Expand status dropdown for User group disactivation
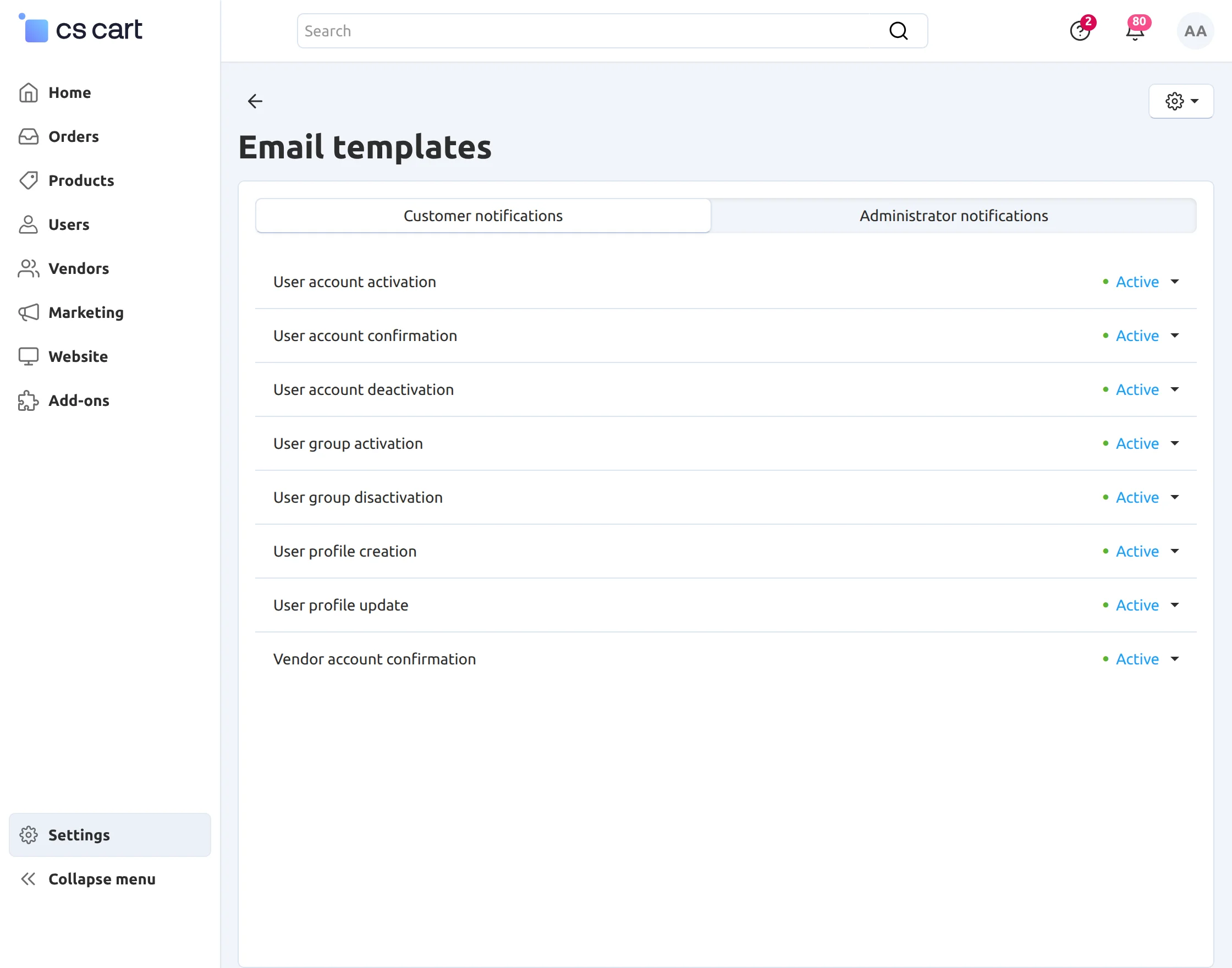Screen dimensions: 1232x968 coord(1141,497)
